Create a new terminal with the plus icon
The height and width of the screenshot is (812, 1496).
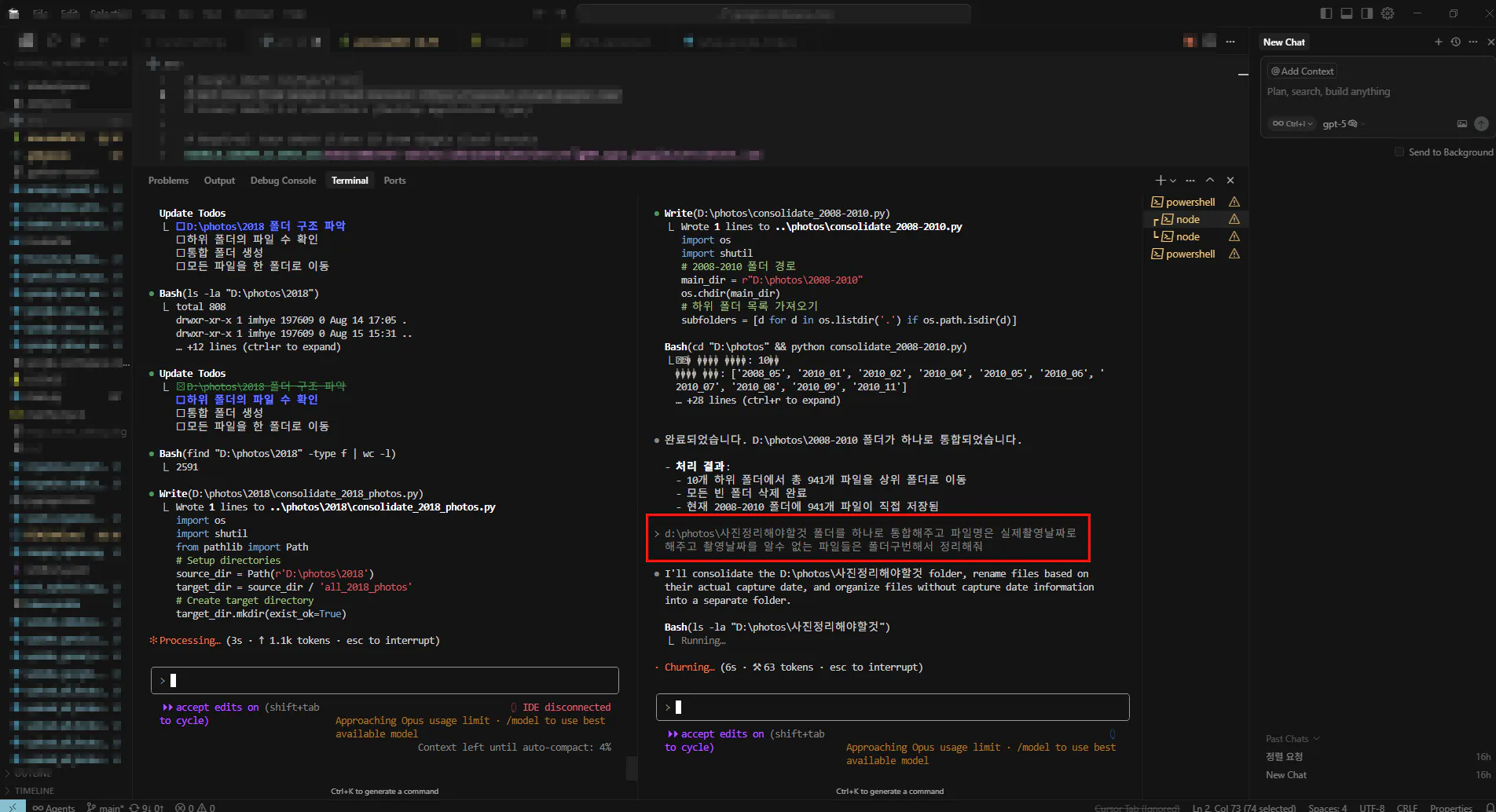(x=1160, y=181)
